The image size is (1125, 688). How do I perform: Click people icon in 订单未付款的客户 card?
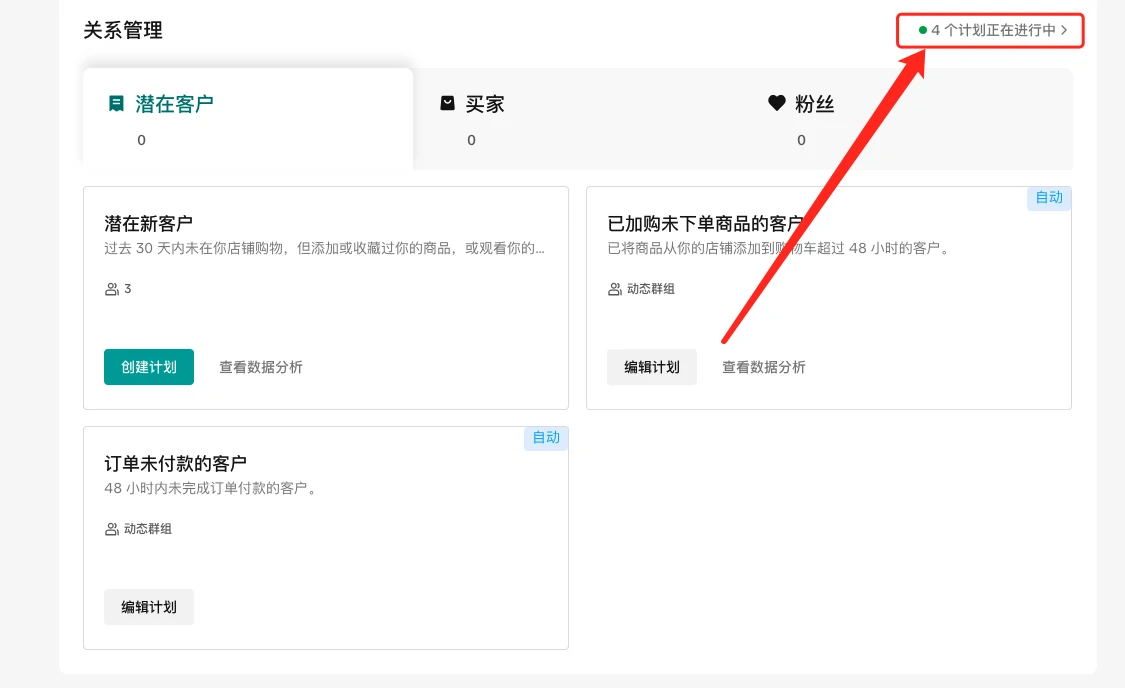[112, 529]
